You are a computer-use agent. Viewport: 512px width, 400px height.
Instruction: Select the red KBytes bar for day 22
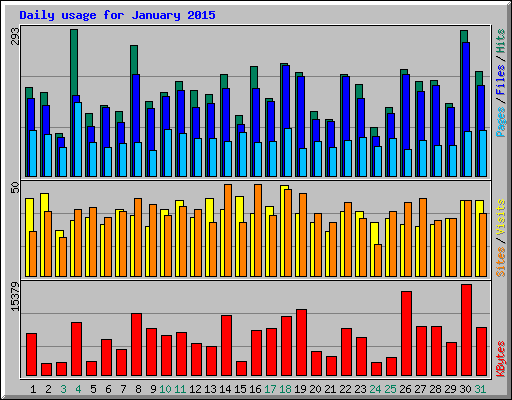click(x=346, y=352)
